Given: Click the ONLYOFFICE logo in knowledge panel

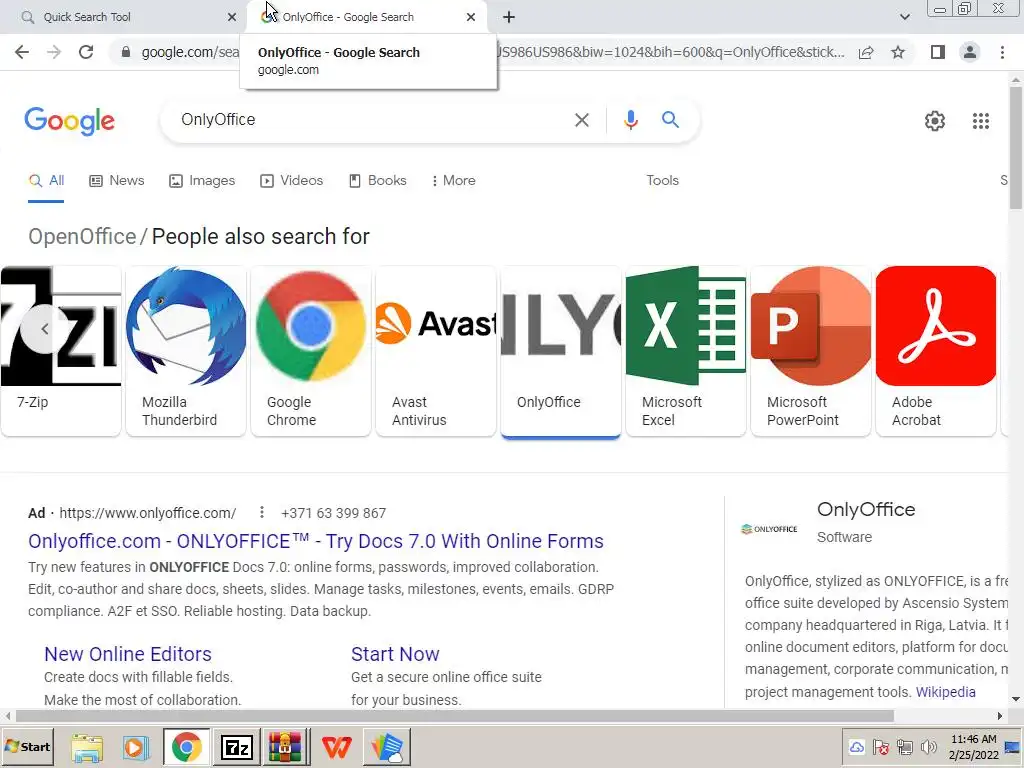Looking at the screenshot, I should click(x=769, y=529).
